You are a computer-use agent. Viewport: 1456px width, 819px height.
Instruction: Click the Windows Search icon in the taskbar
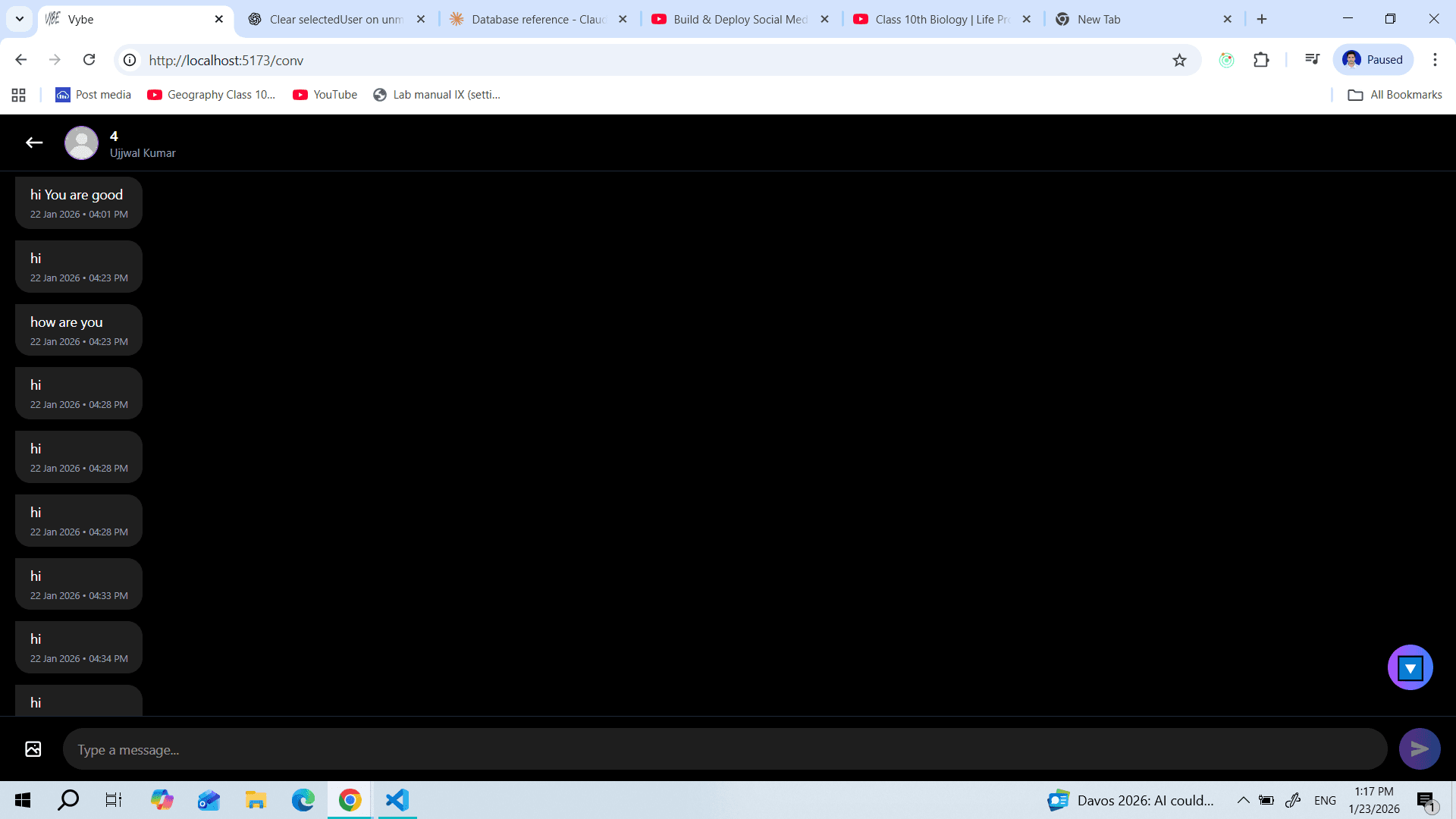coord(67,799)
